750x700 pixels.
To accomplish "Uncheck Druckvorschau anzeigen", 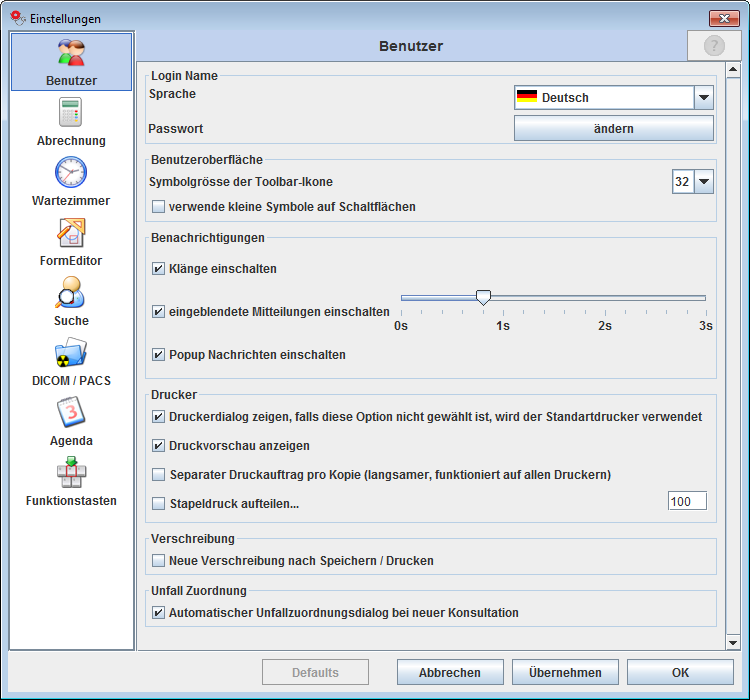I will click(x=158, y=446).
